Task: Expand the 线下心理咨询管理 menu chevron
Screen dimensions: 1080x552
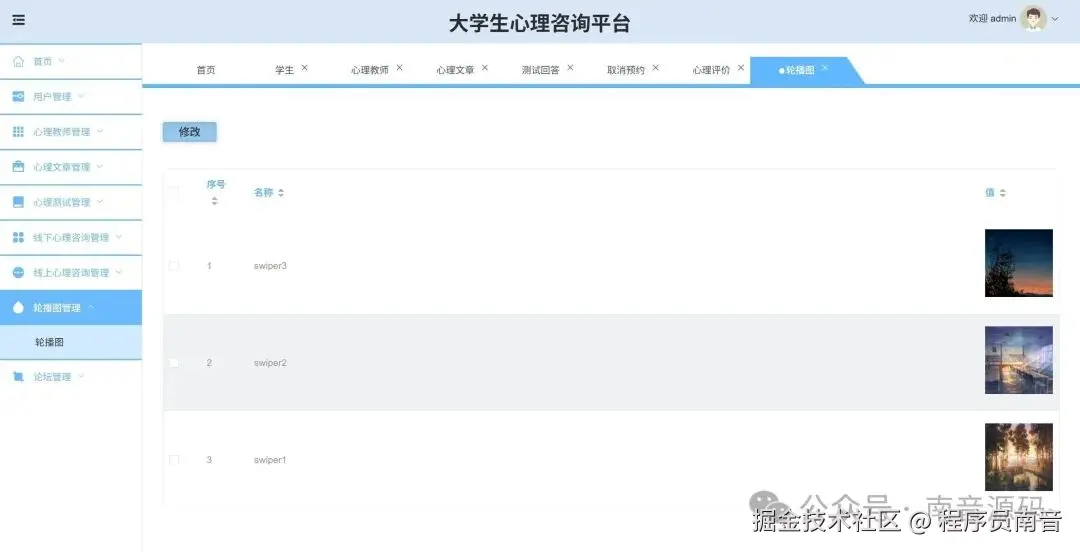Action: coord(118,237)
